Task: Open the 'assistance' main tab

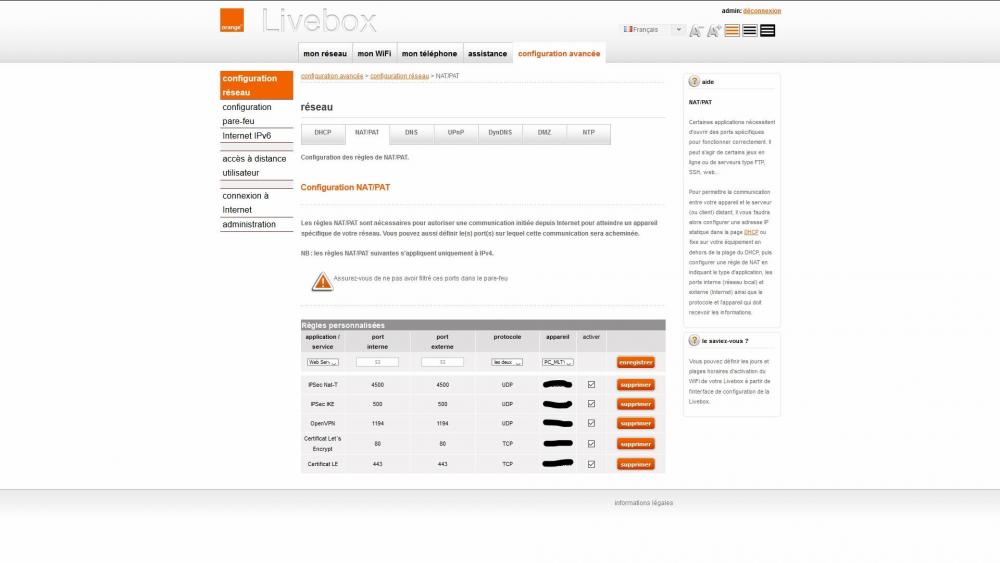Action: 487,54
